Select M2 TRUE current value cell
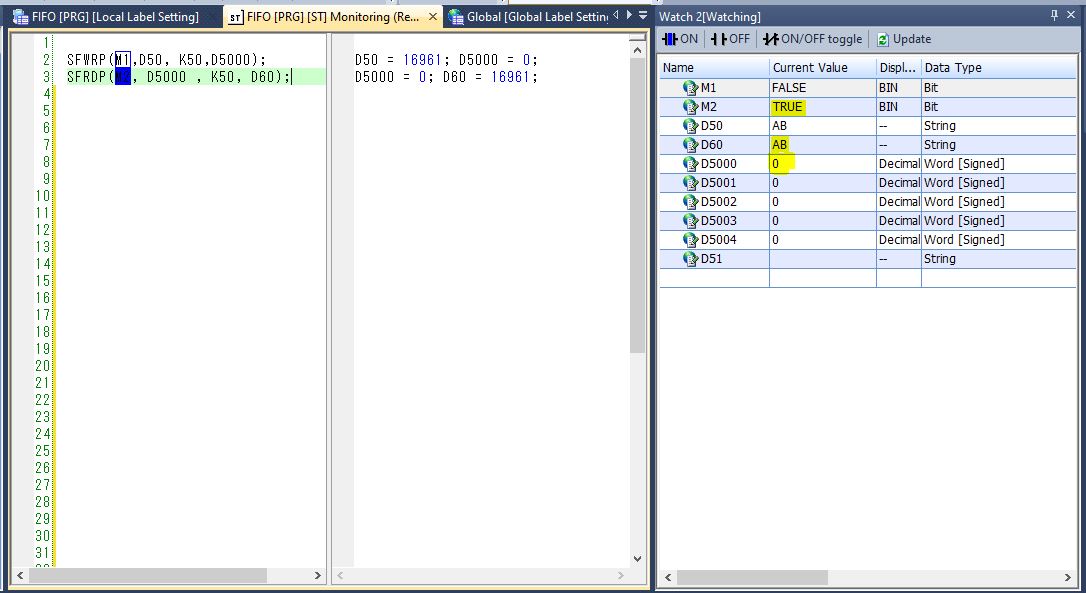Viewport: 1086px width, 593px height. 822,107
